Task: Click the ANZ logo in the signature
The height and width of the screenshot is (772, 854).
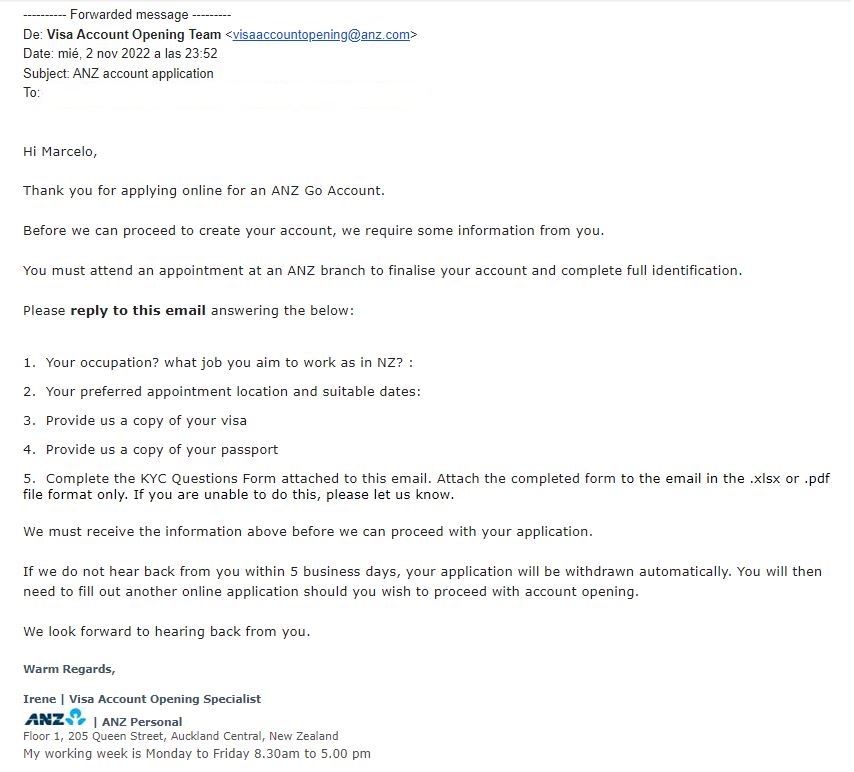Action: (55, 718)
